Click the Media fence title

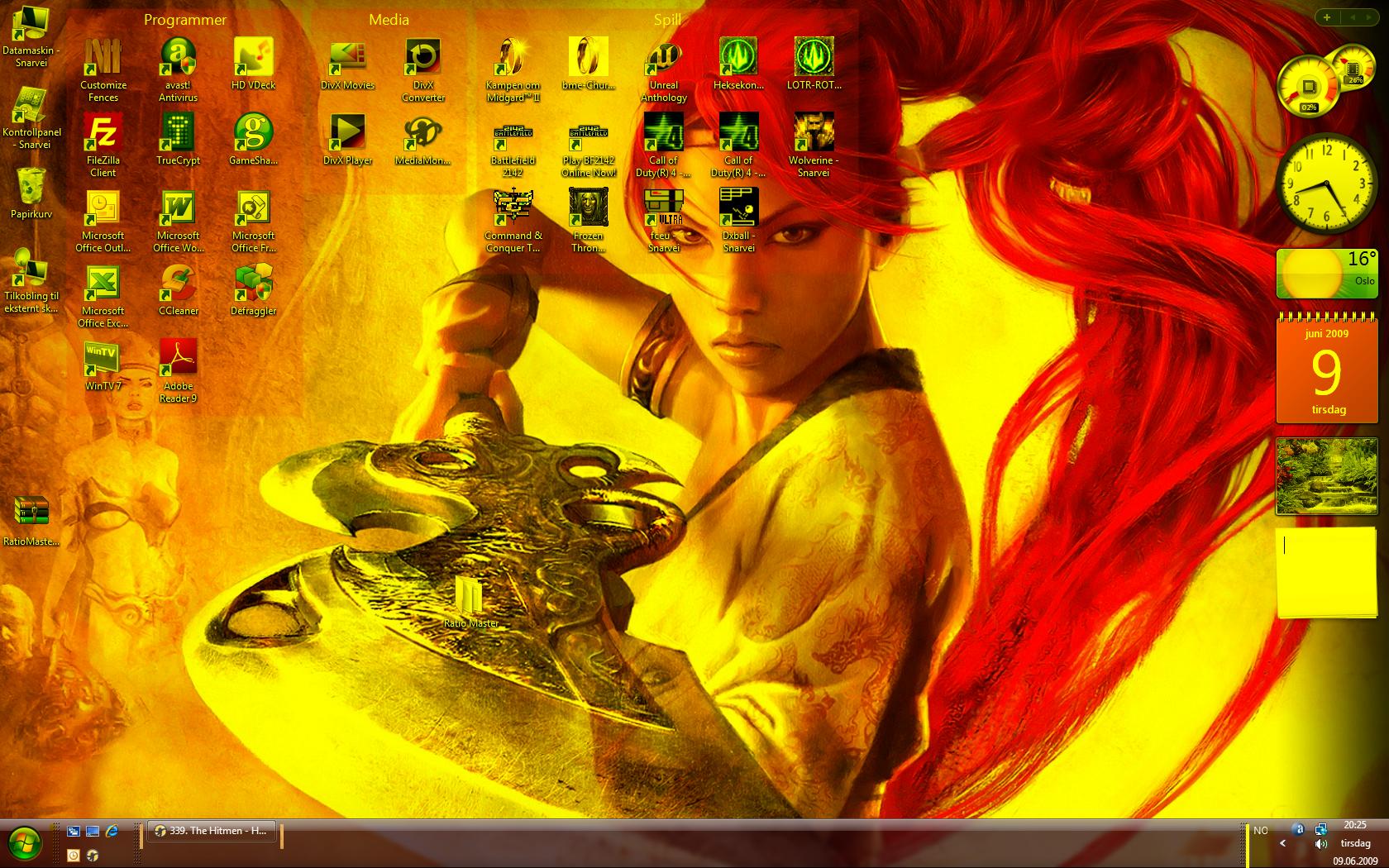click(389, 20)
